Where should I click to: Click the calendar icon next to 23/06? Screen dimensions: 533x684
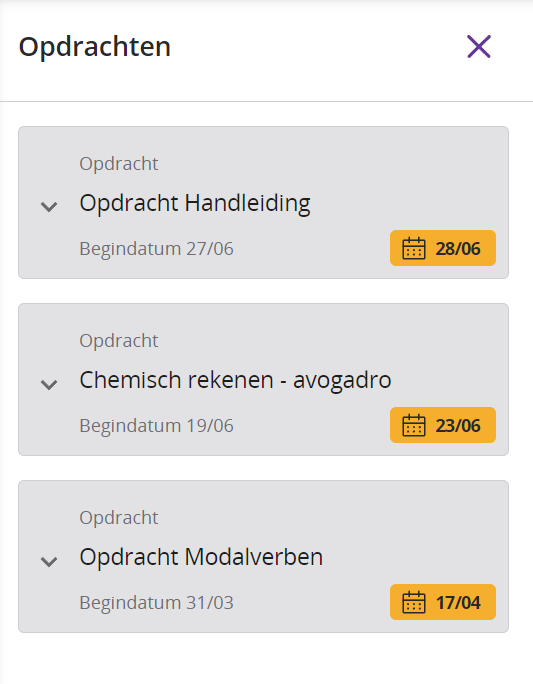pyautogui.click(x=413, y=425)
